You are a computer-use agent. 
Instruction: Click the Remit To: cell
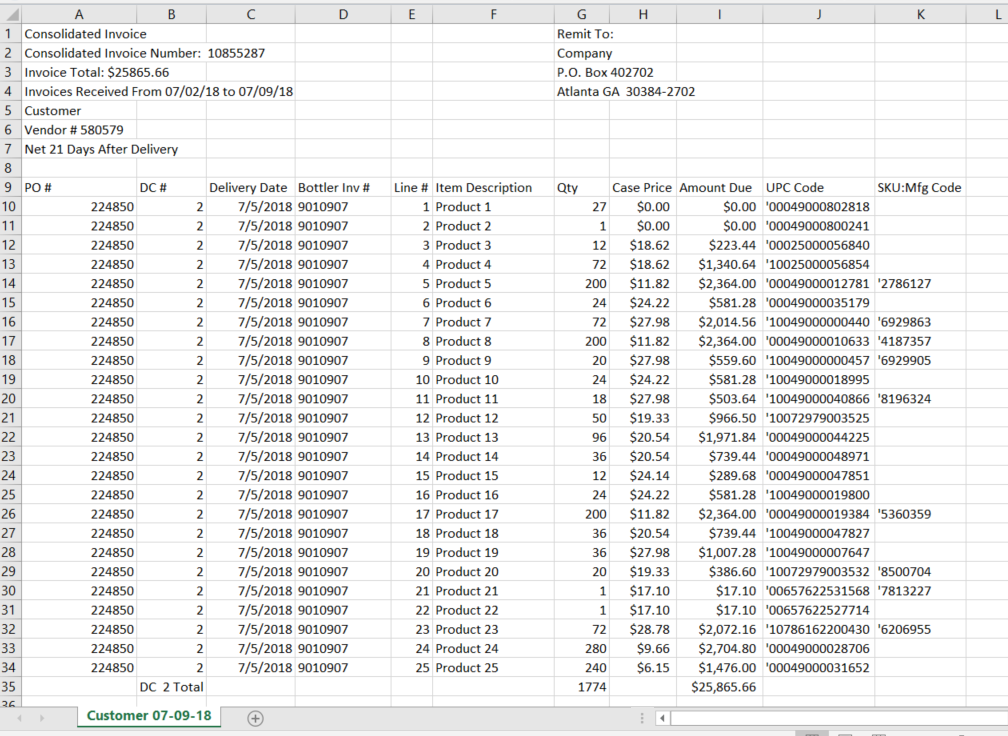(x=581, y=33)
